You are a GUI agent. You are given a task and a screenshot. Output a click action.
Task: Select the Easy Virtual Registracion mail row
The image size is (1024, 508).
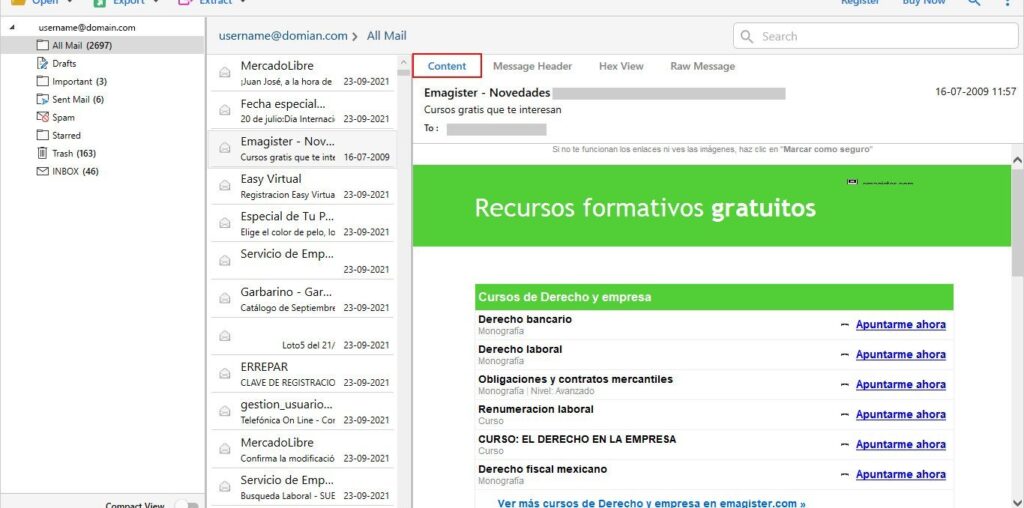pyautogui.click(x=301, y=186)
